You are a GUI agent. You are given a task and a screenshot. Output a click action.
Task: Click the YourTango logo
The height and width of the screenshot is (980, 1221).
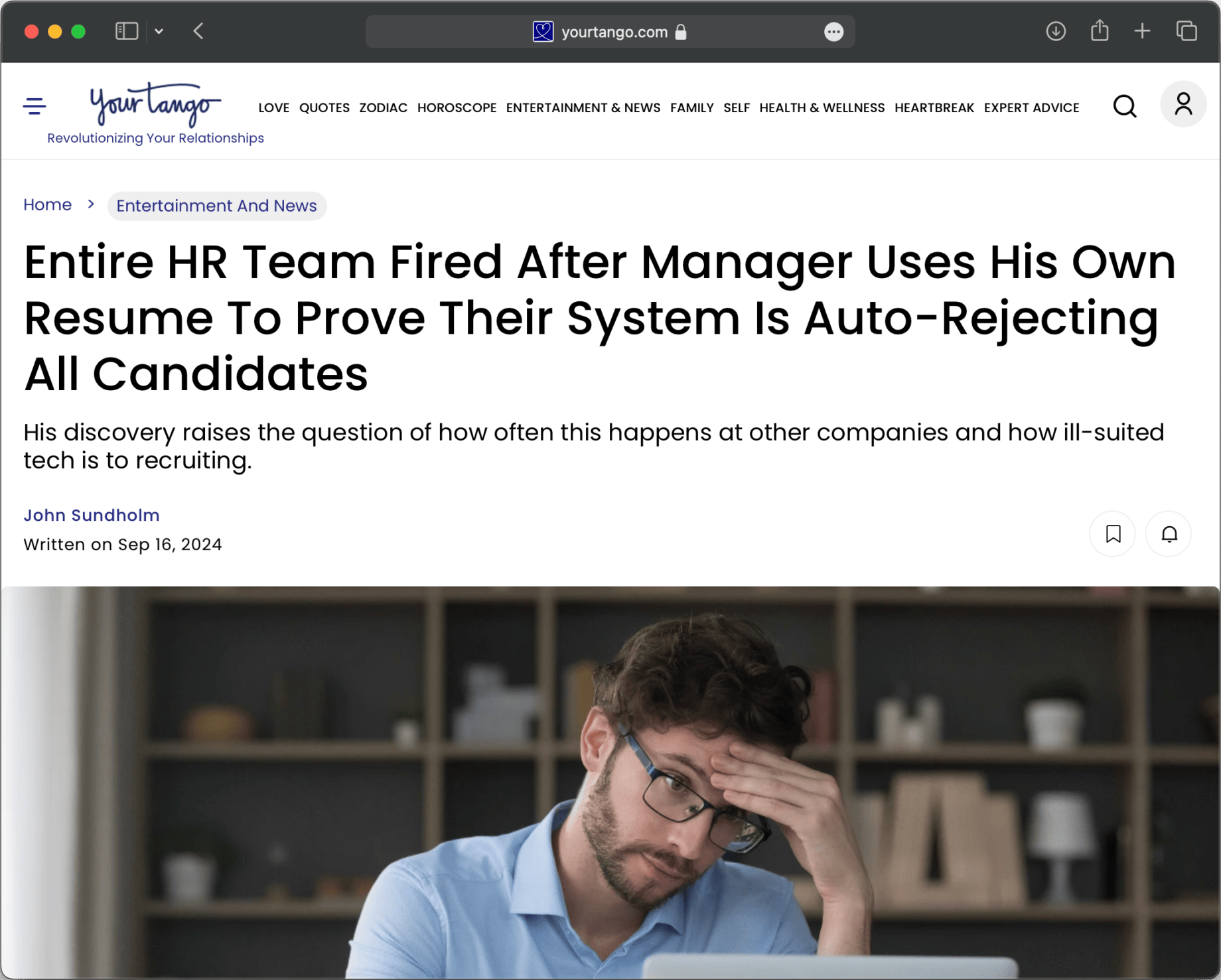[x=155, y=104]
